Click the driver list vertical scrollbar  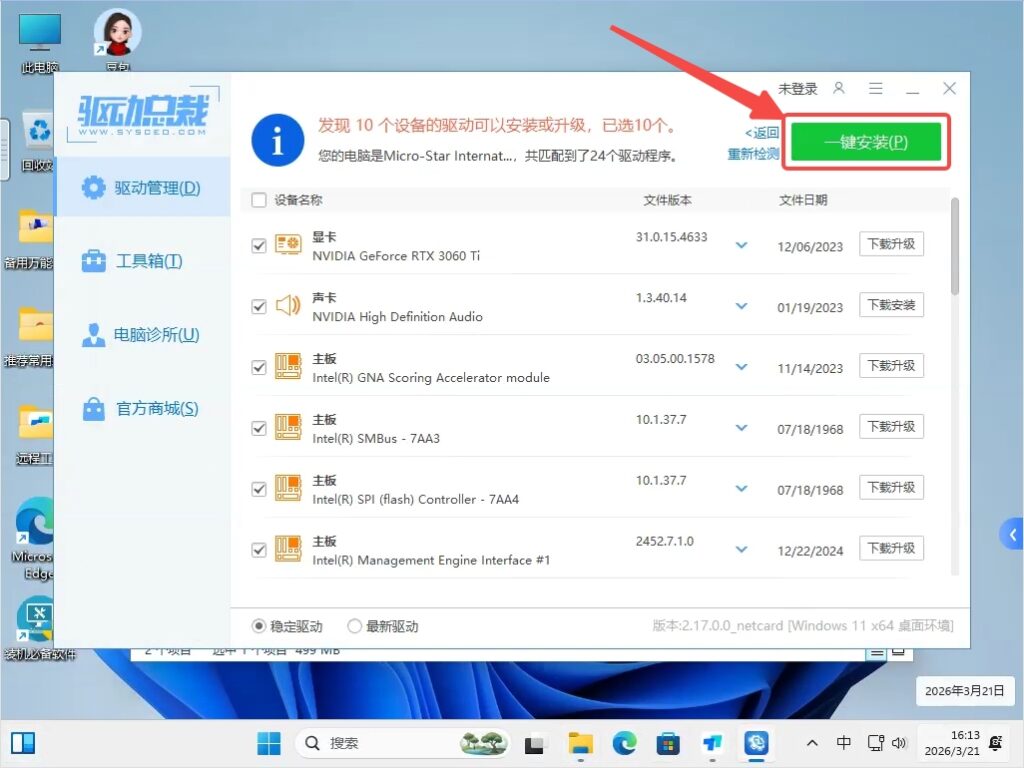955,246
